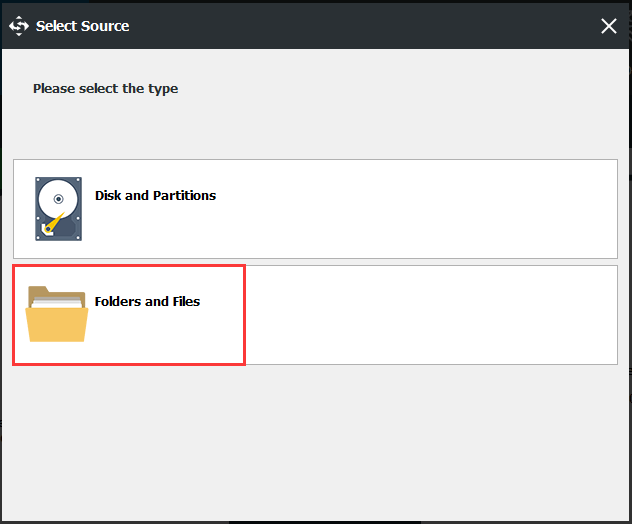Click the Folders and Files text label

(x=147, y=302)
